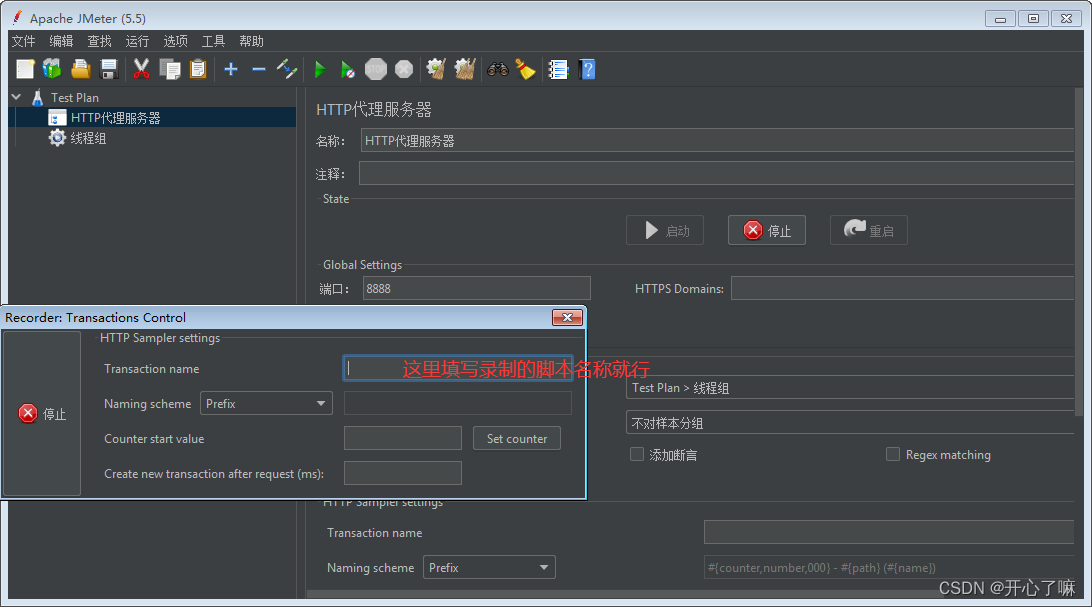Open Help with question mark icon

(587, 69)
